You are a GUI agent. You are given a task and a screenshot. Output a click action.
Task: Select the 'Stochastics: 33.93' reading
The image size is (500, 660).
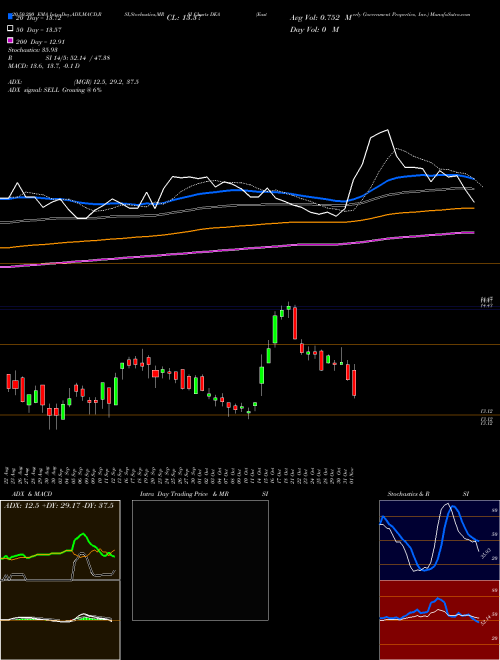[33, 50]
